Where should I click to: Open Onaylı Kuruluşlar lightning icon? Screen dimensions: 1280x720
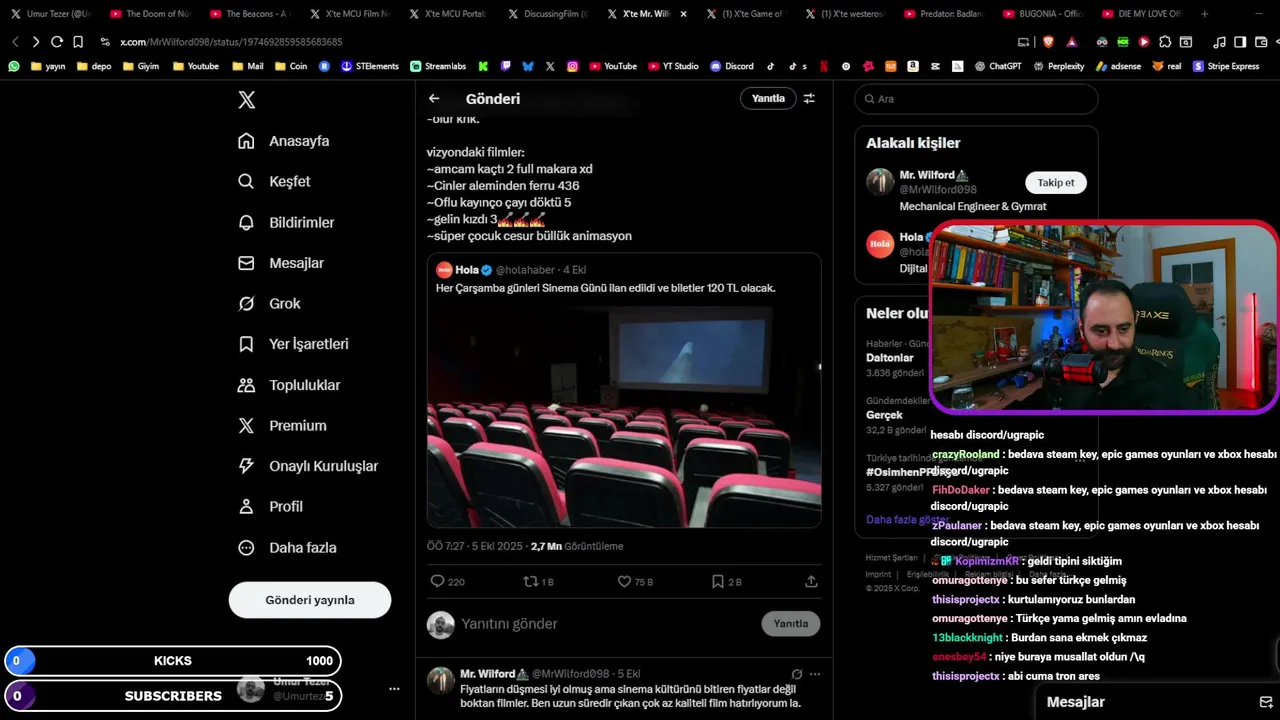pyautogui.click(x=246, y=466)
